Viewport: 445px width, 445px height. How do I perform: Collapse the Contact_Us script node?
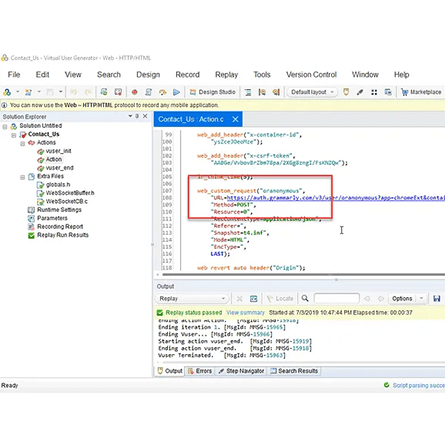click(14, 135)
